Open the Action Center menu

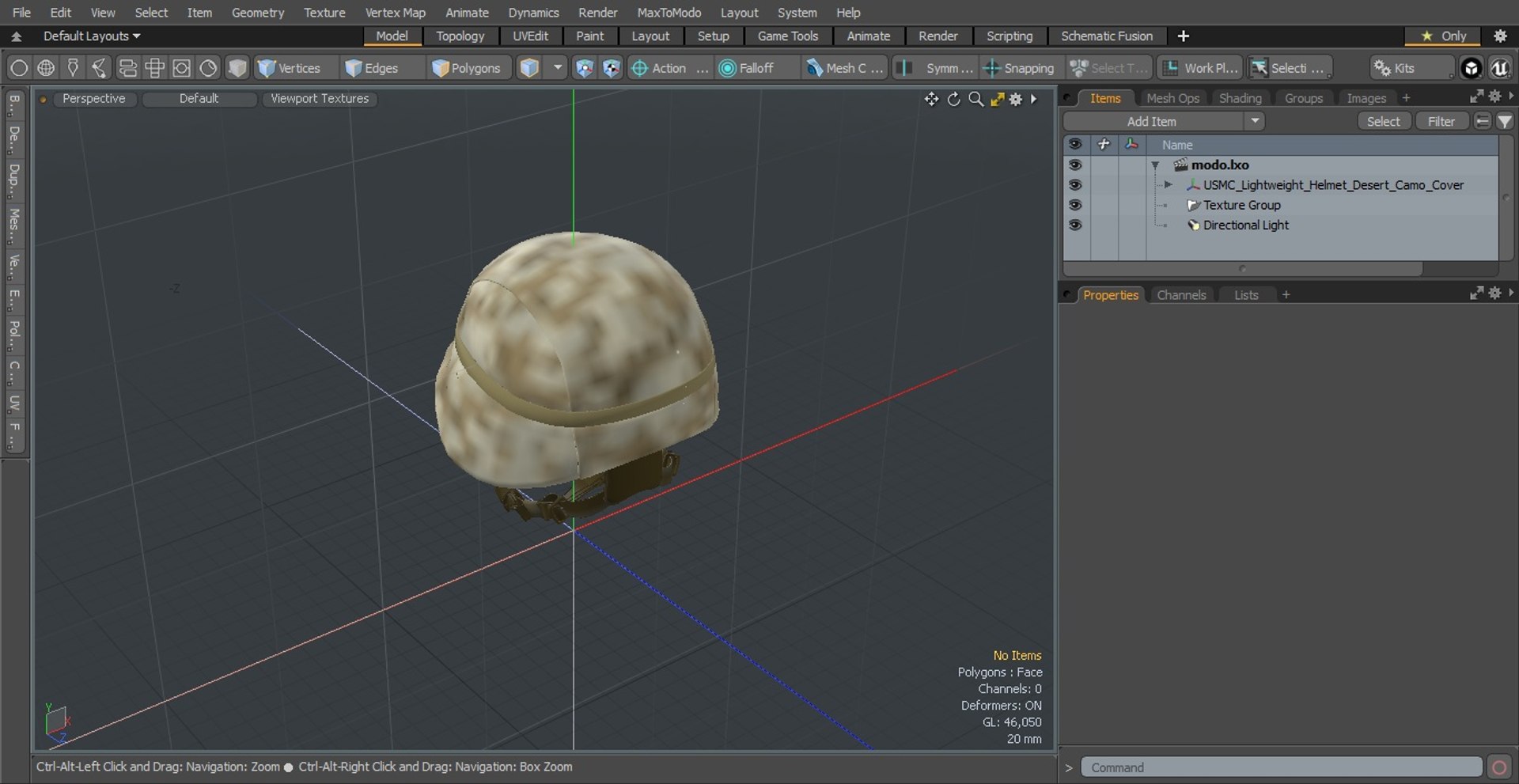tap(669, 68)
